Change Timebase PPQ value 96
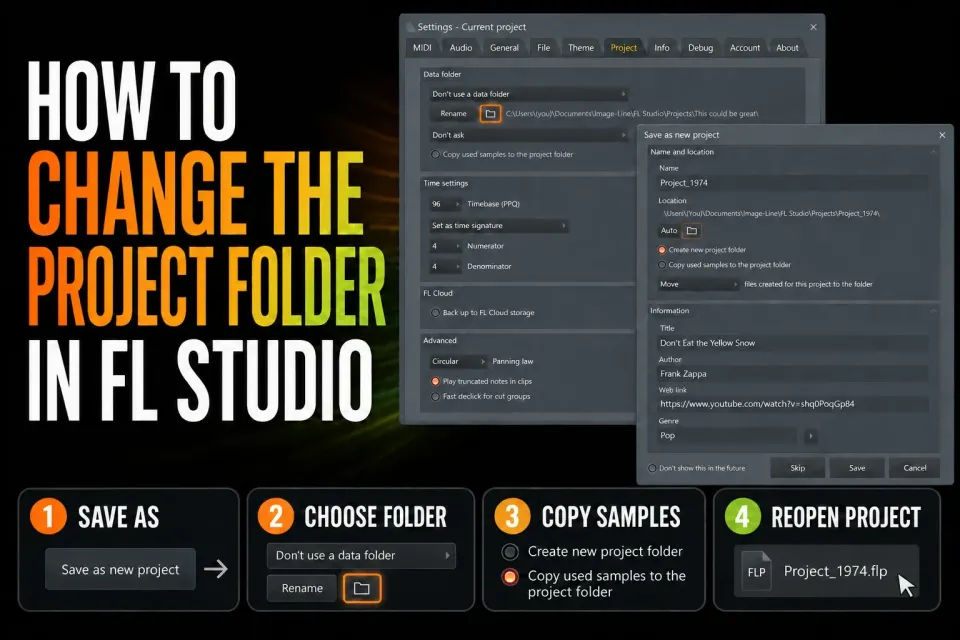 [x=445, y=204]
